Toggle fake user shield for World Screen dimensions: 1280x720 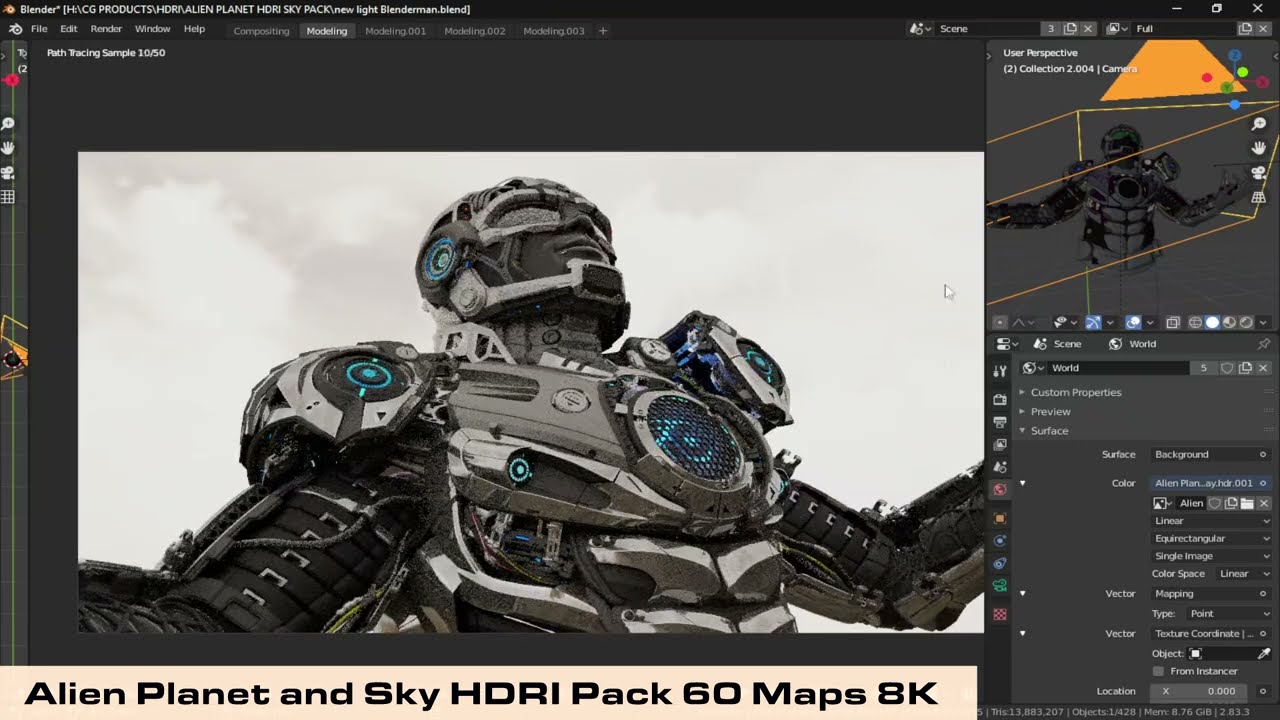click(1227, 368)
